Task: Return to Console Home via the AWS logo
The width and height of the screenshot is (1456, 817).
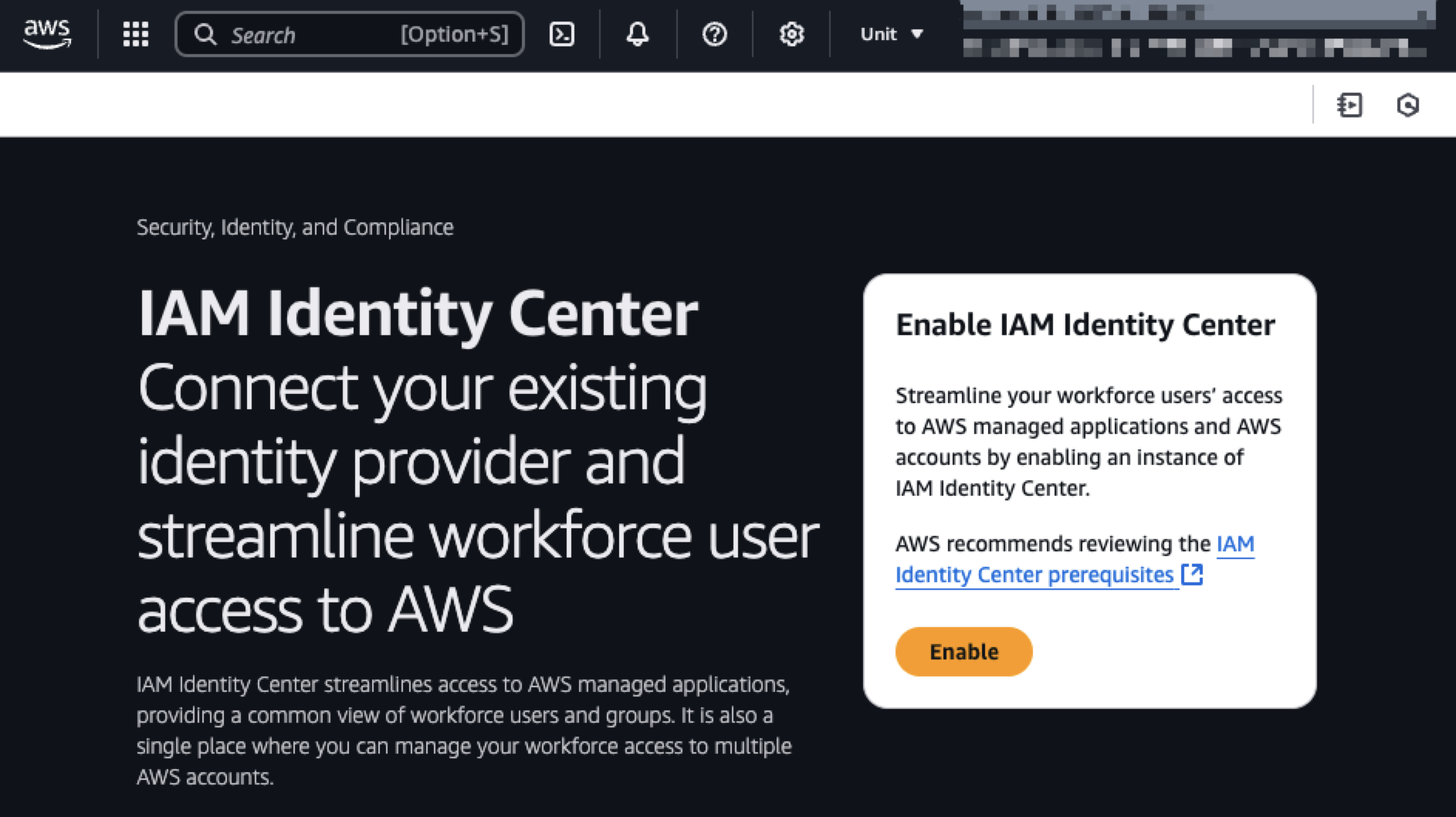Action: click(x=46, y=34)
